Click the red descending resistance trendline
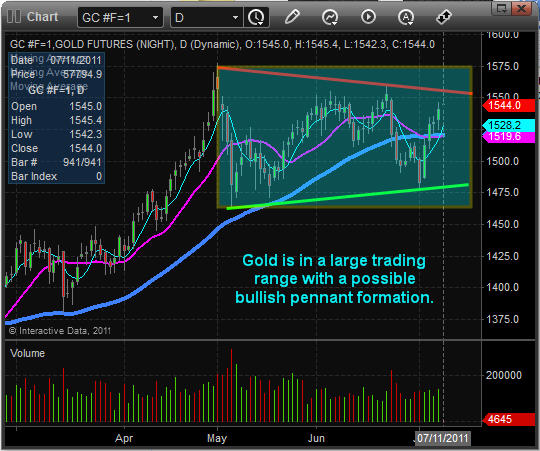Image resolution: width=540 pixels, height=451 pixels. pyautogui.click(x=344, y=80)
